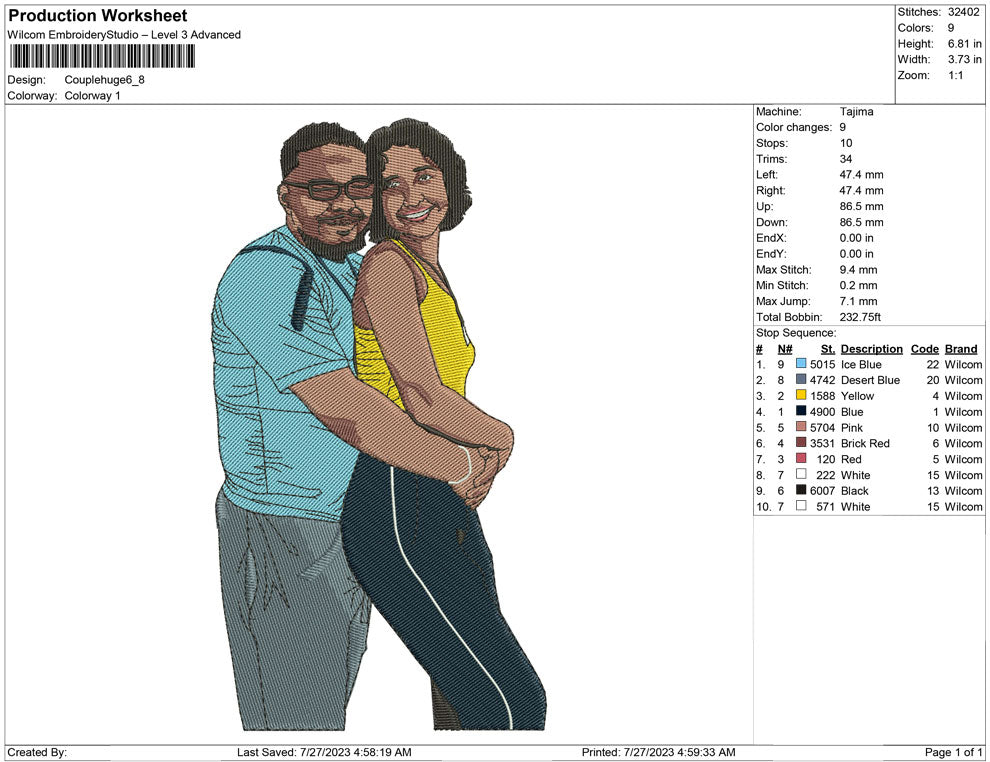This screenshot has width=990, height=762.
Task: Sort by the Description column header
Action: (871, 348)
